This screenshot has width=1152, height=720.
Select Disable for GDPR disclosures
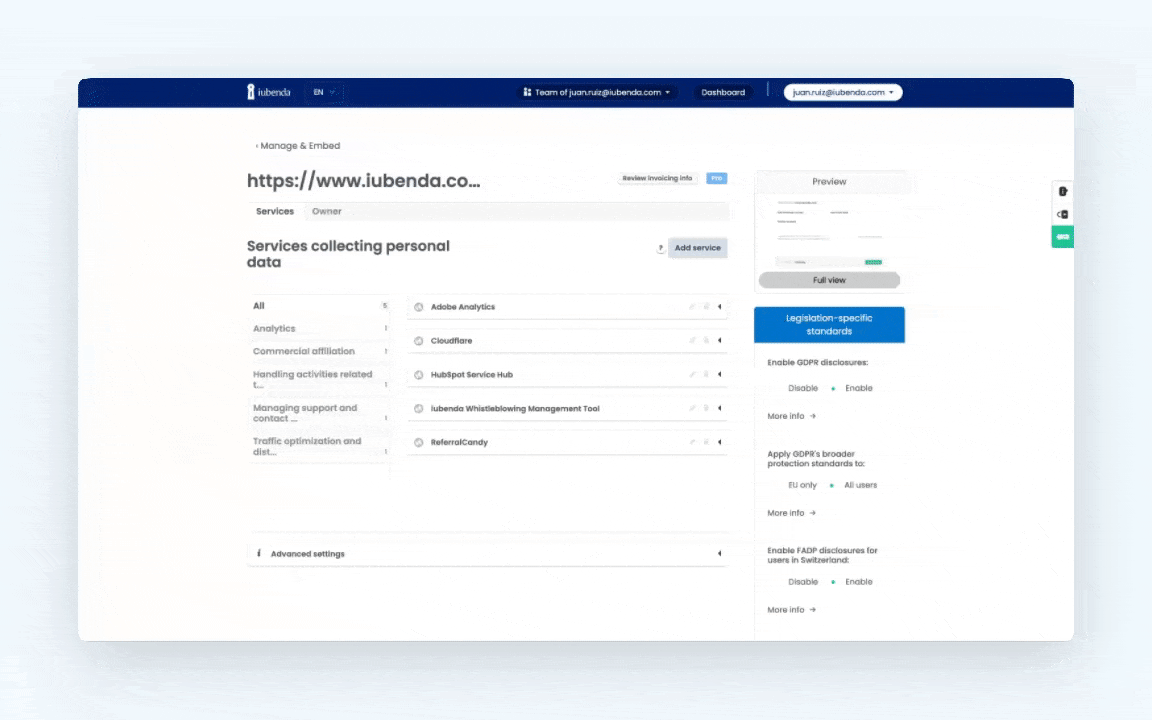(x=803, y=388)
